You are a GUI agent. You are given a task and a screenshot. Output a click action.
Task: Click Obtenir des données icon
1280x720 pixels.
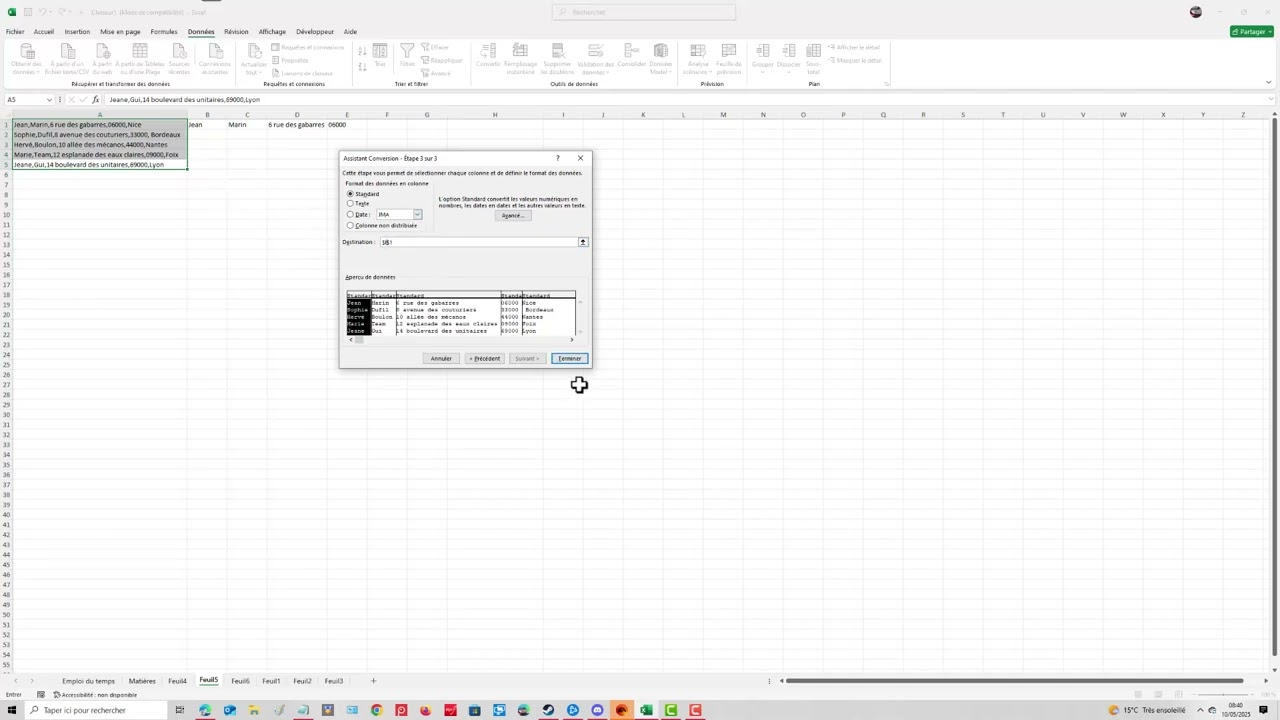click(x=27, y=59)
